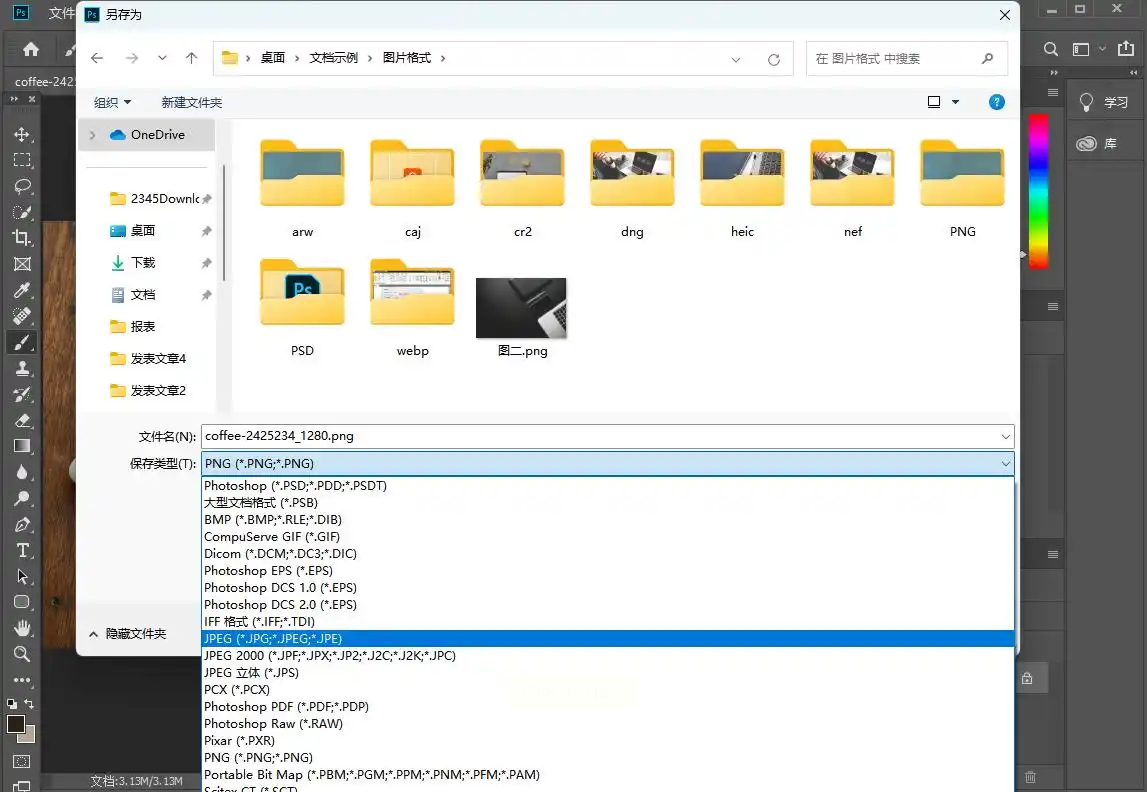The height and width of the screenshot is (792, 1147).
Task: Select the Crop tool
Action: click(21, 238)
